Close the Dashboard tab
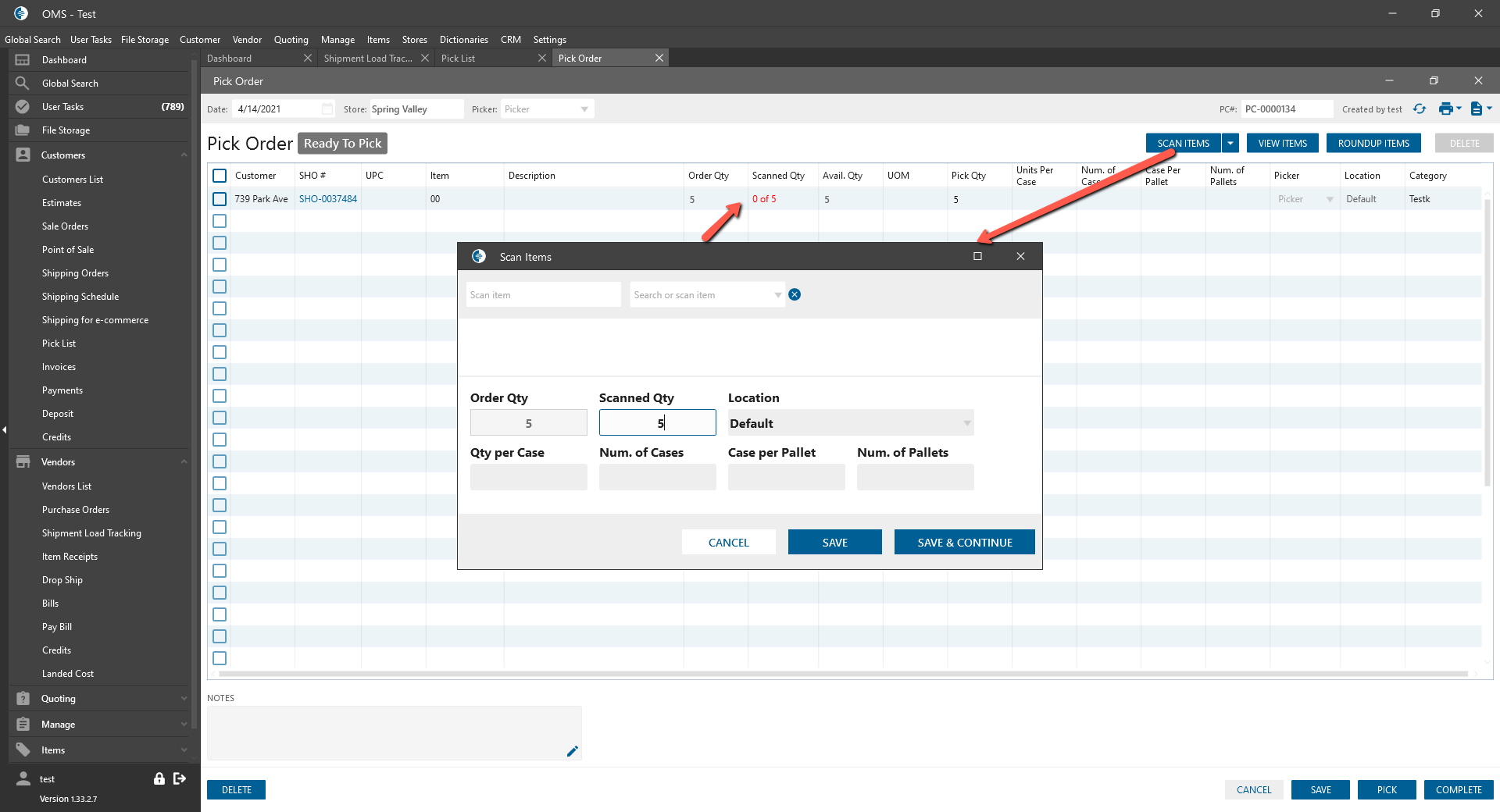The height and width of the screenshot is (812, 1500). click(308, 59)
